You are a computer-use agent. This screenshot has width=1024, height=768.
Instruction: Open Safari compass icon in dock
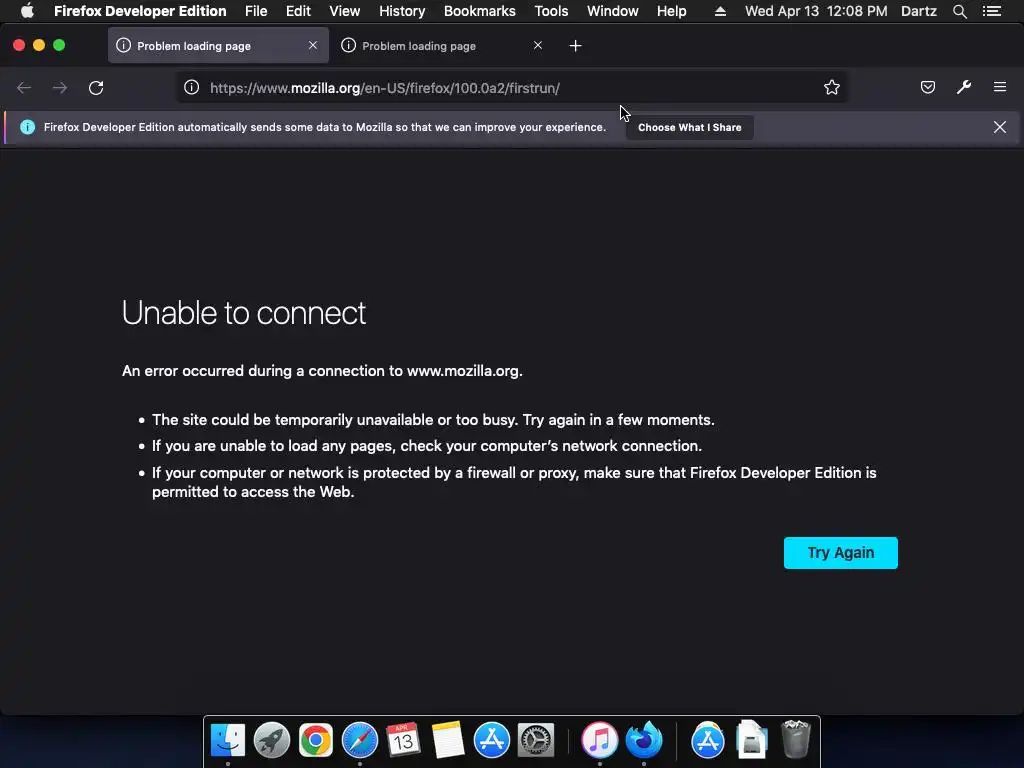click(360, 740)
